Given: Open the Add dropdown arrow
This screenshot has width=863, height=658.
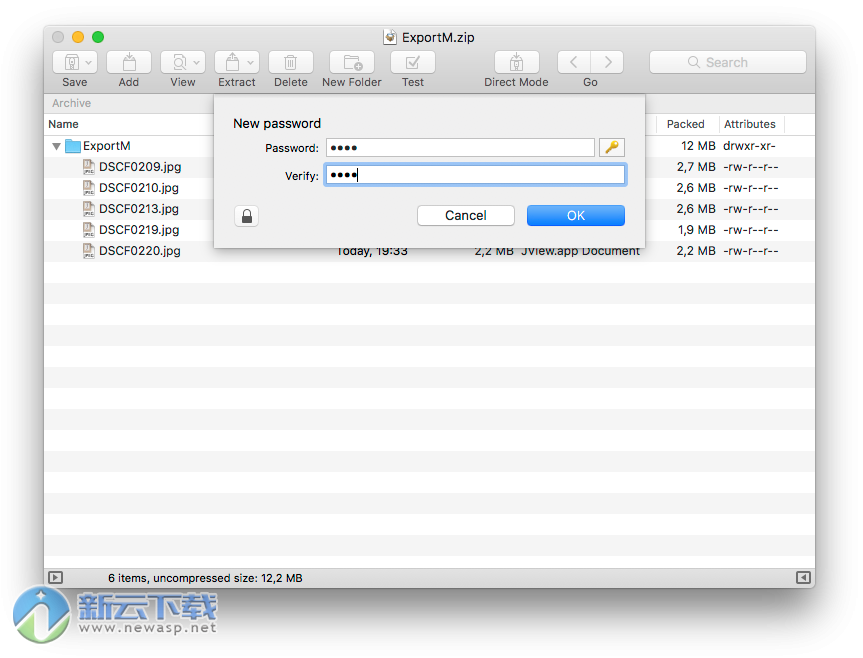Looking at the screenshot, I should 143,60.
